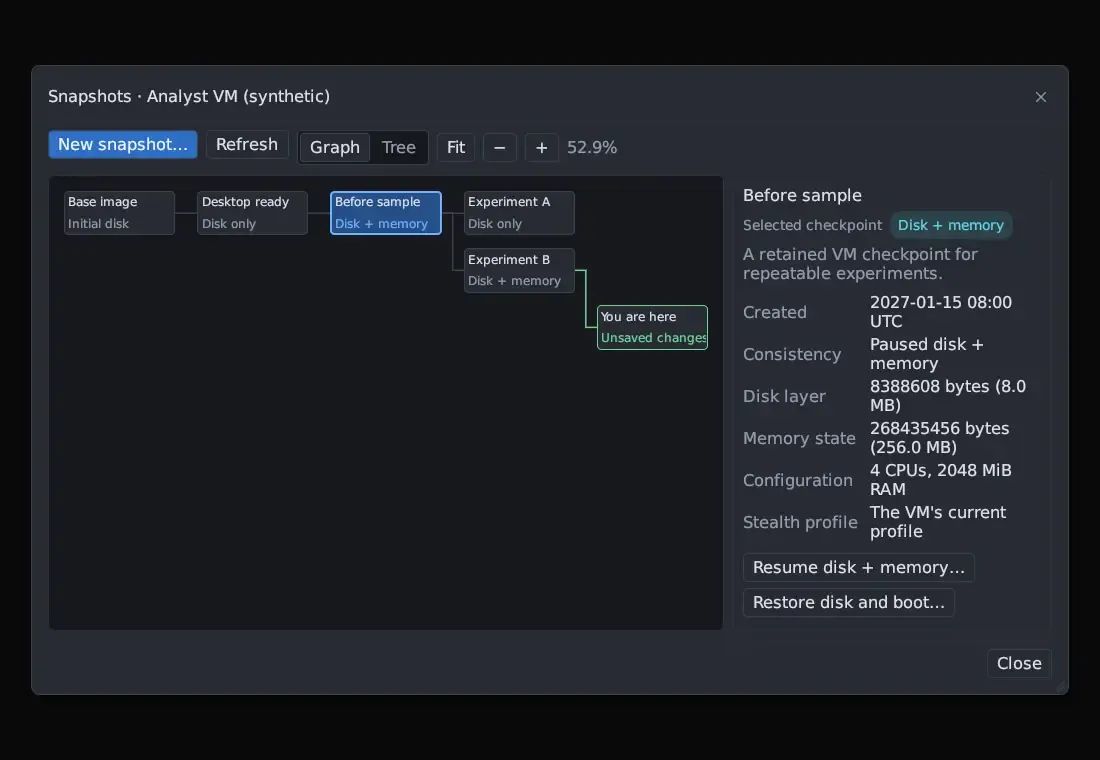This screenshot has height=760, width=1100.
Task: Select the Experiment B snapshot node
Action: pos(519,270)
